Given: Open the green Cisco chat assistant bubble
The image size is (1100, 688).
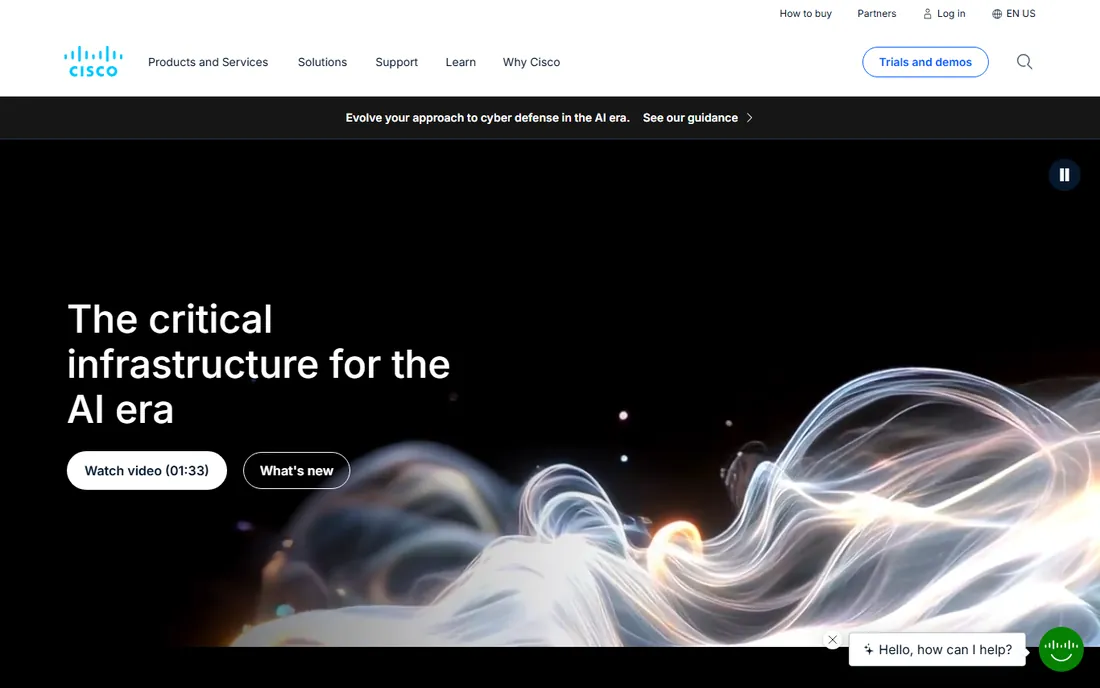Looking at the screenshot, I should (x=1061, y=649).
